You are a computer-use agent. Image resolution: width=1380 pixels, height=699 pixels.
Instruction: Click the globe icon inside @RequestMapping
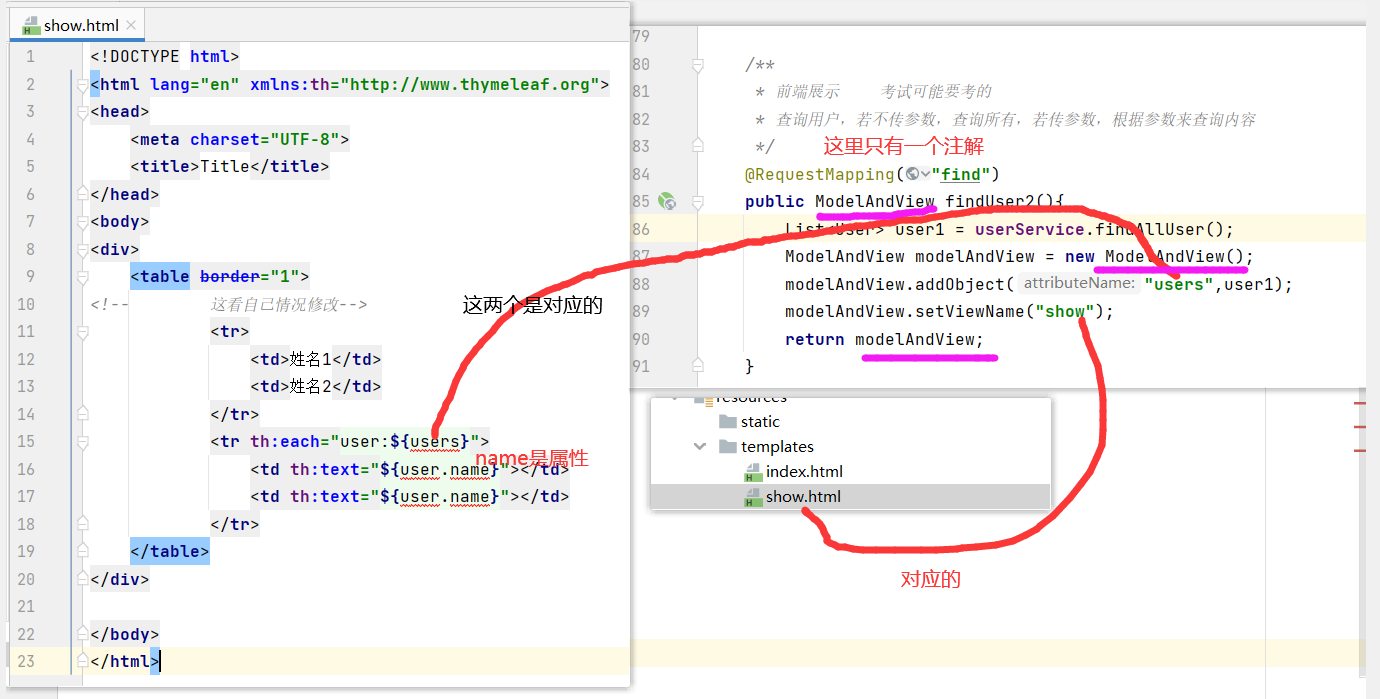pyautogui.click(x=912, y=175)
